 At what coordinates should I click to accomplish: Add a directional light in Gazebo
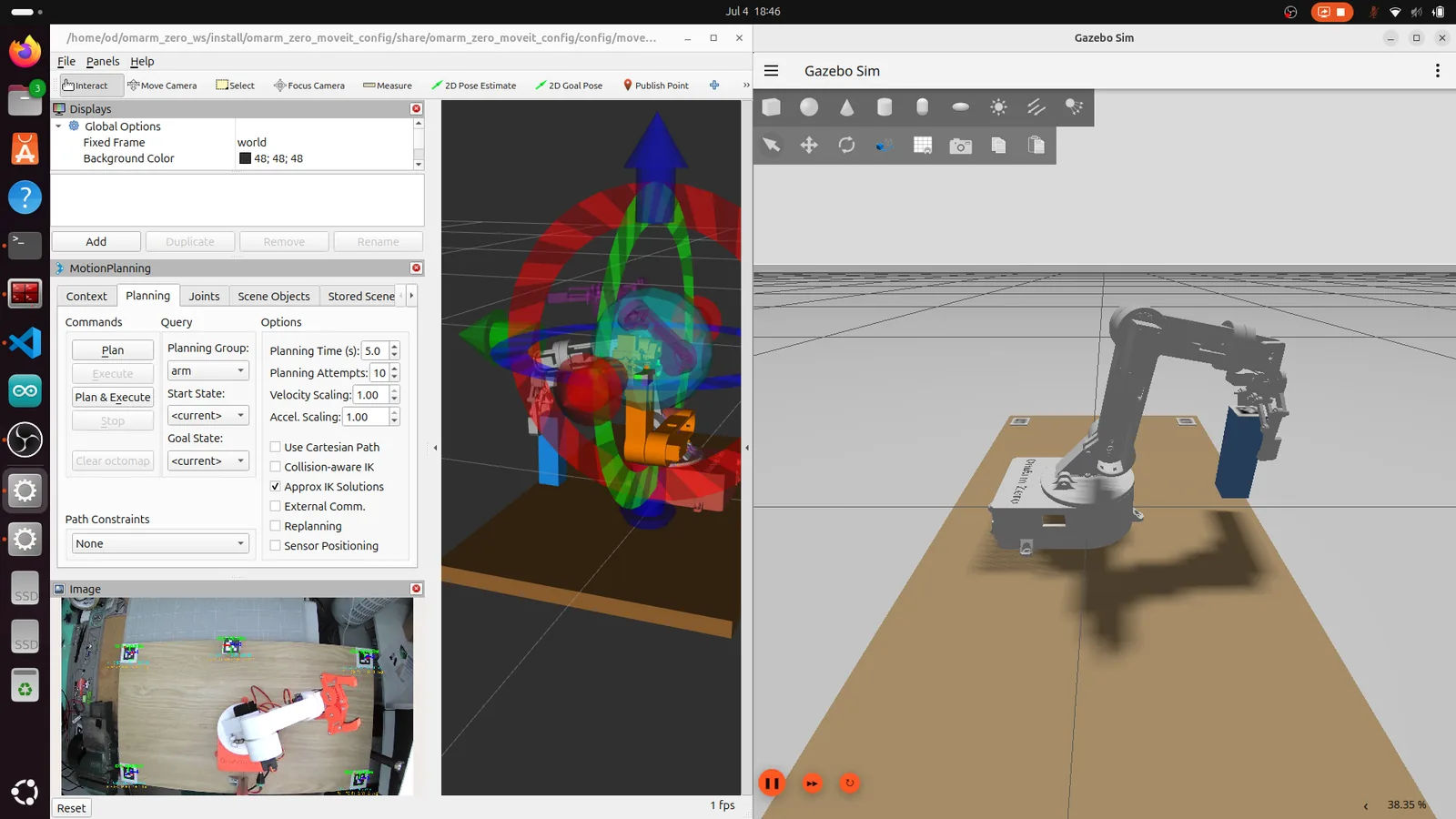(1036, 107)
